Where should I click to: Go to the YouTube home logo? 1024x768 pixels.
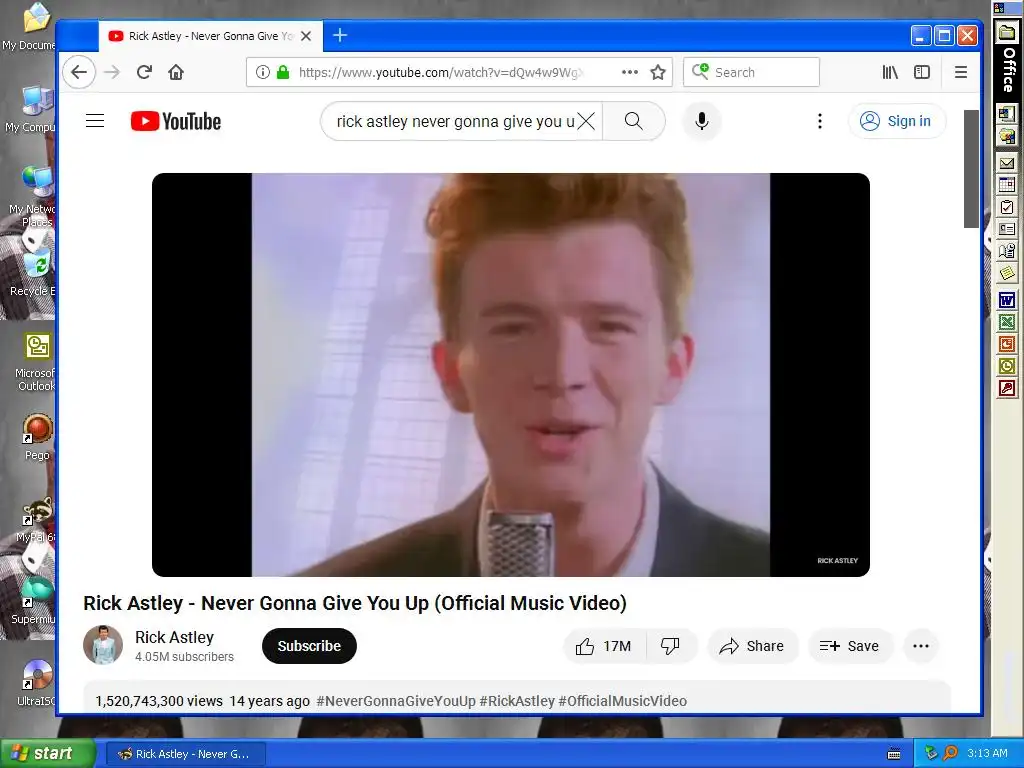point(176,121)
